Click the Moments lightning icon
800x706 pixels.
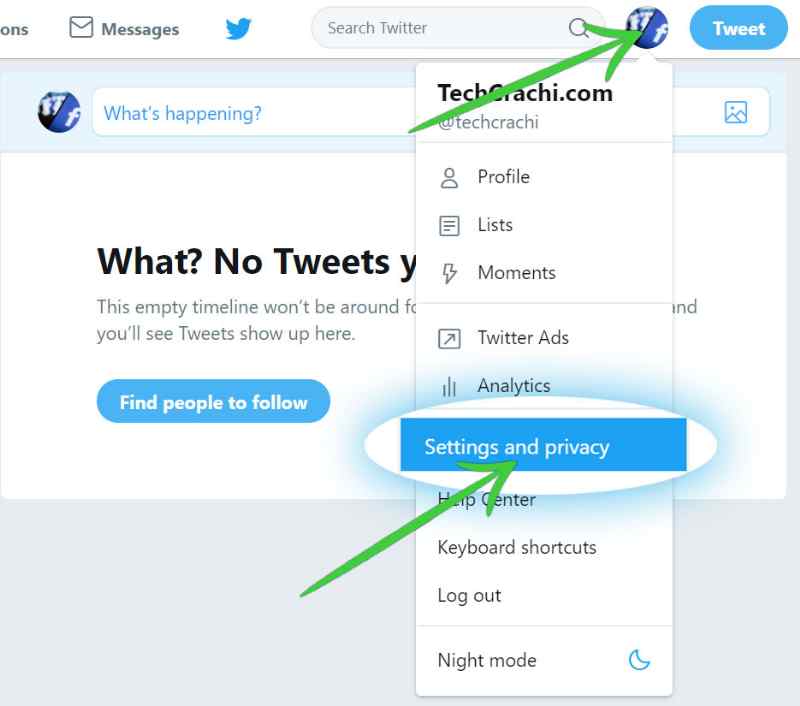[x=449, y=273]
